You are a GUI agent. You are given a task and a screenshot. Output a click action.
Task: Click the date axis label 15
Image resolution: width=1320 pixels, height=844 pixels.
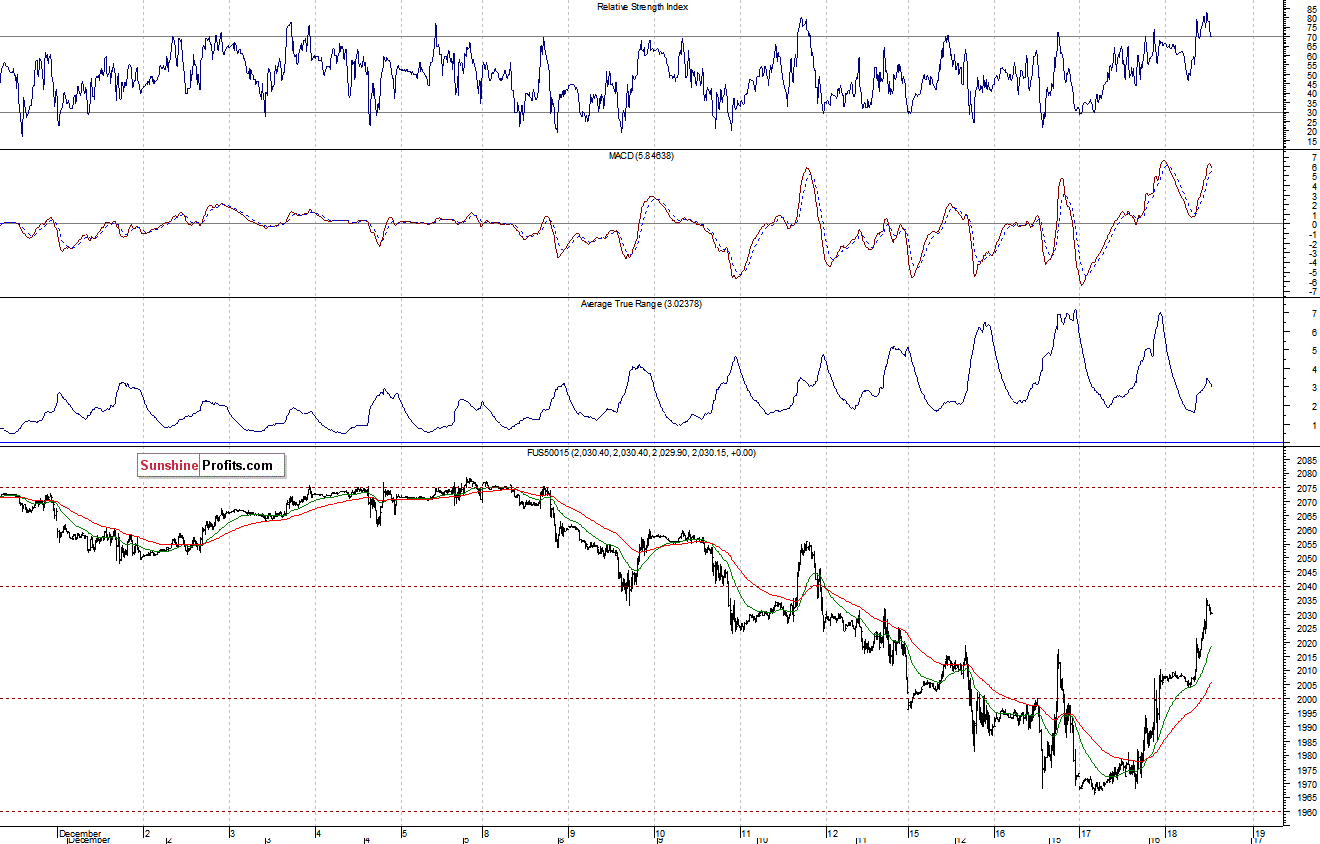pyautogui.click(x=914, y=833)
